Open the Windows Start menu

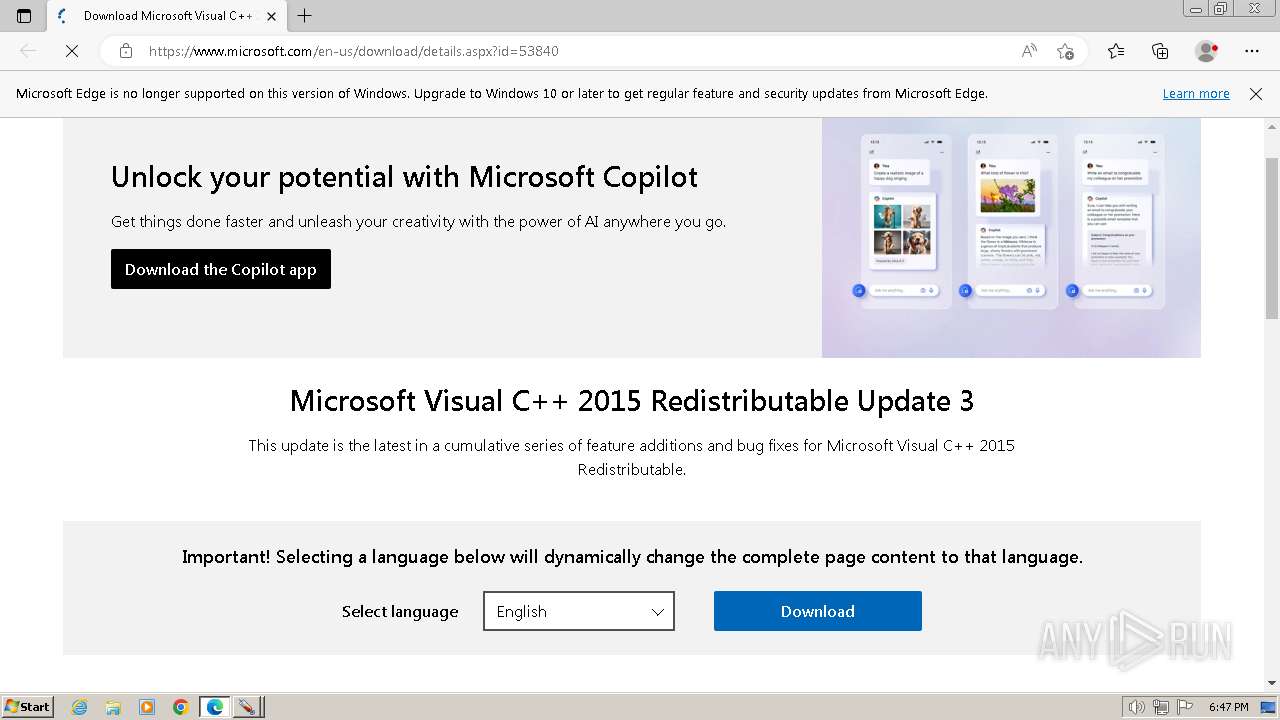click(27, 706)
